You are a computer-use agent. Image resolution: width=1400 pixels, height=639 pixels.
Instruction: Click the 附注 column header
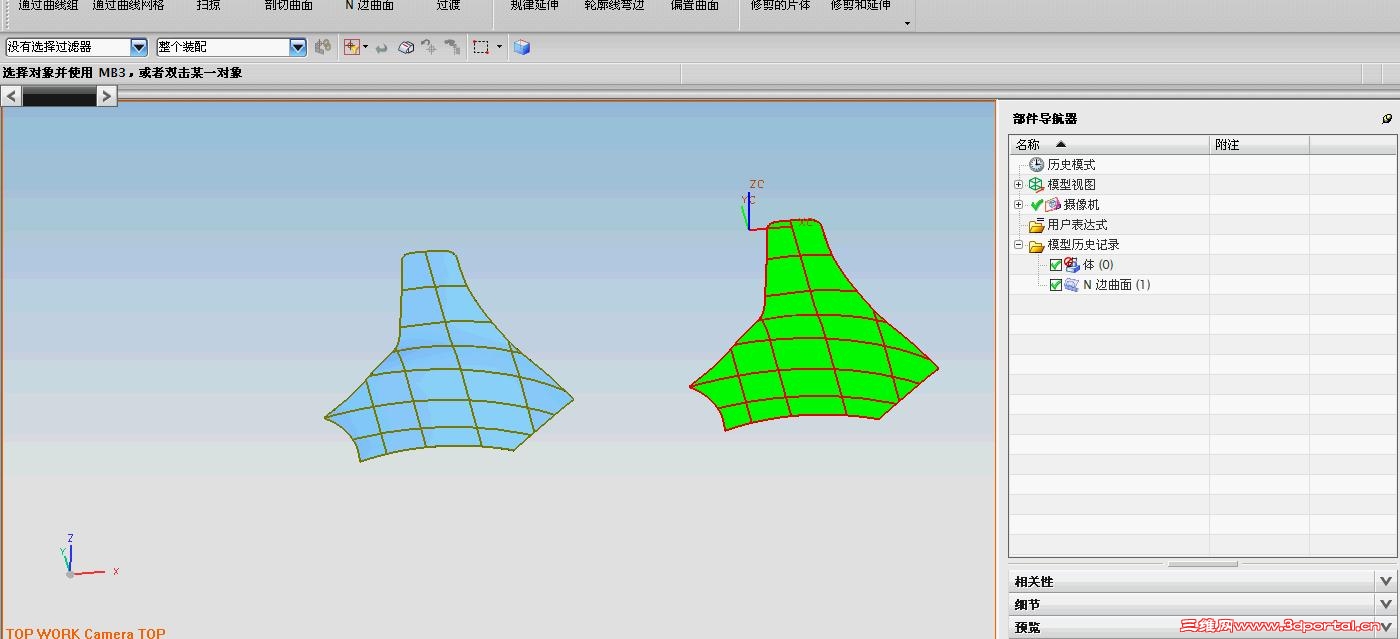click(x=1260, y=145)
